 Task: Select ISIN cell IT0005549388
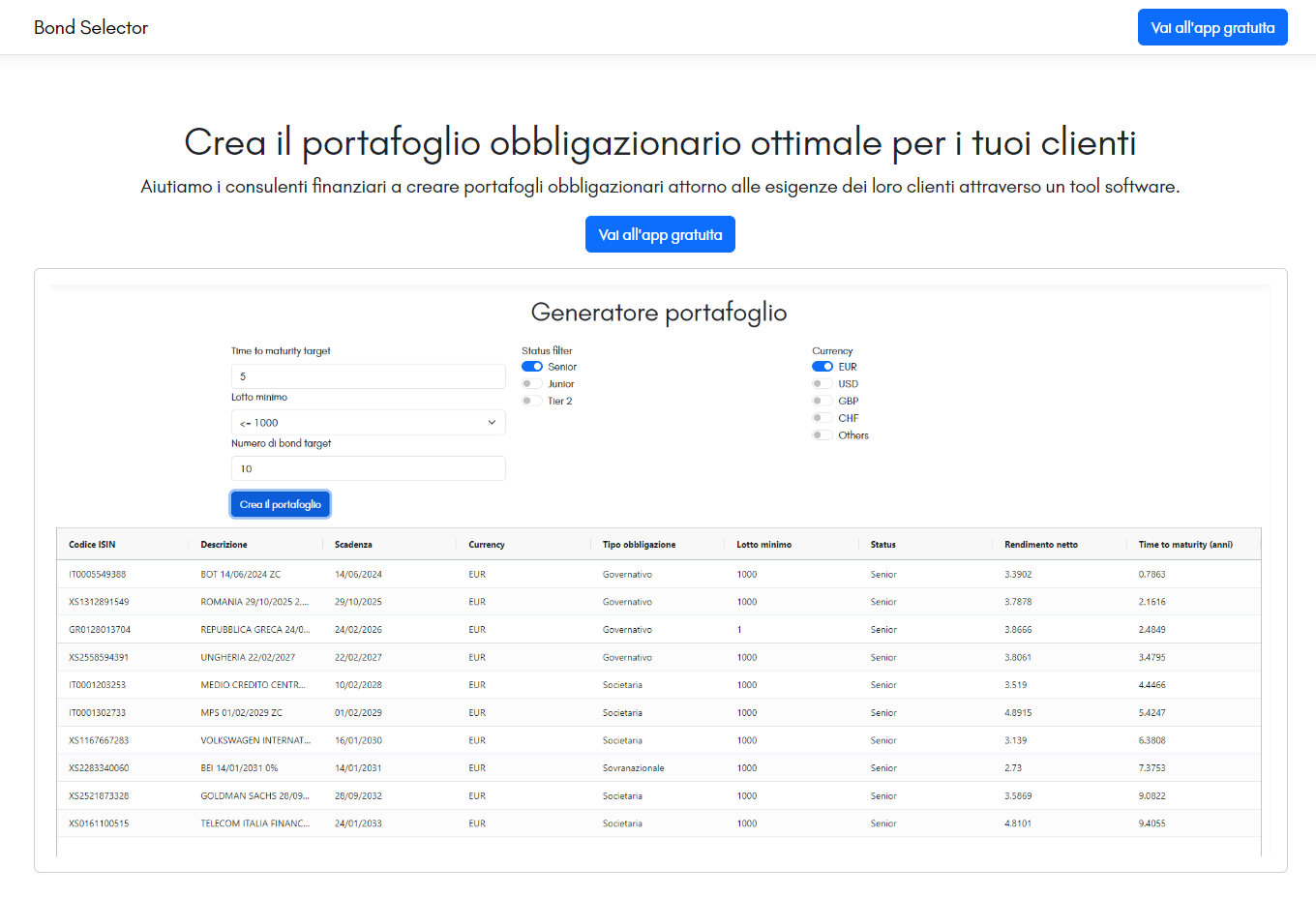[x=98, y=575]
